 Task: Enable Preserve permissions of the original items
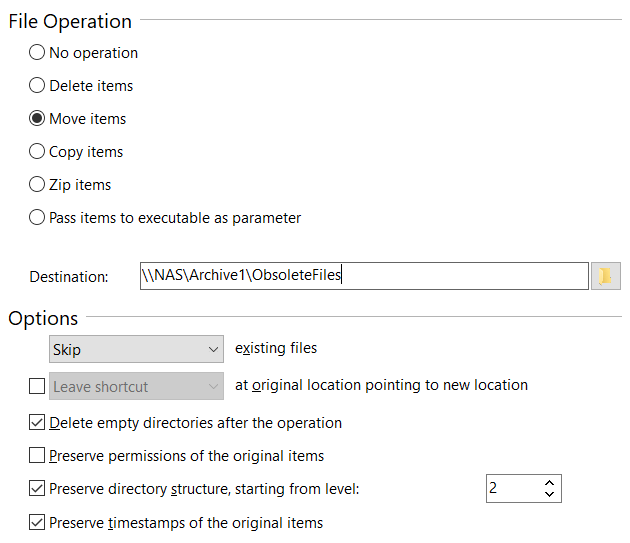click(37, 456)
